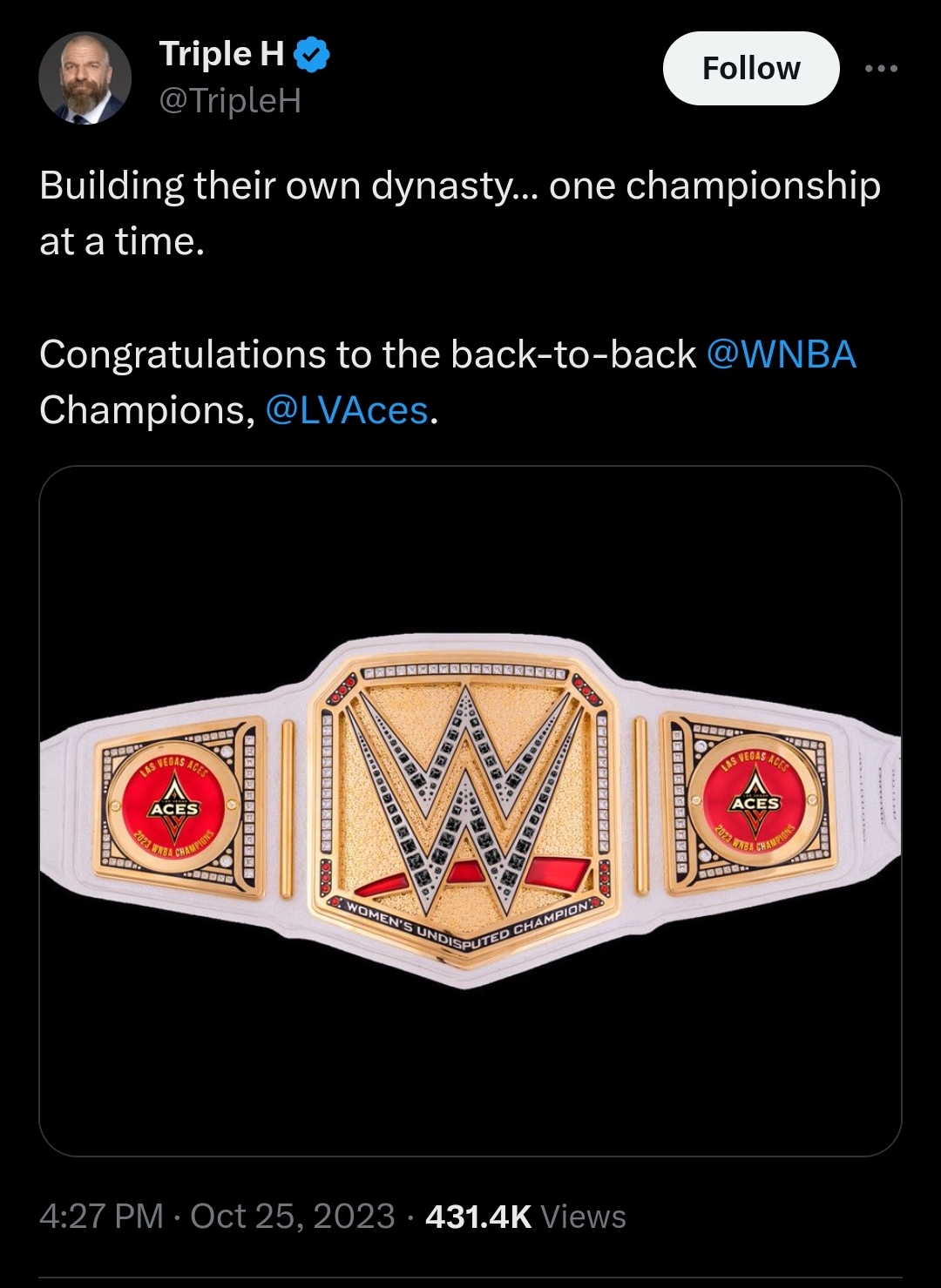The height and width of the screenshot is (1288, 941).
Task: Click the right Las Vegas Aces side plate
Action: [x=755, y=799]
